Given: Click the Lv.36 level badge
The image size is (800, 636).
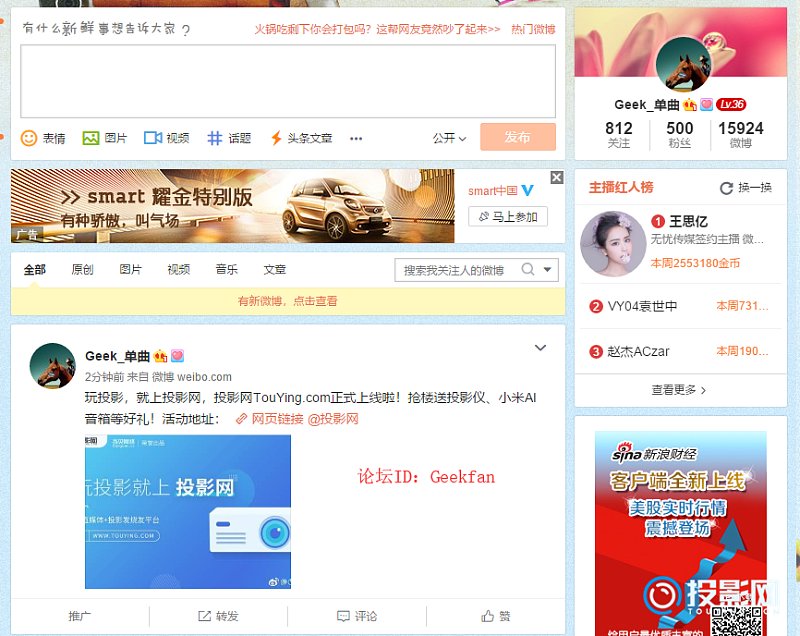Looking at the screenshot, I should (x=731, y=105).
